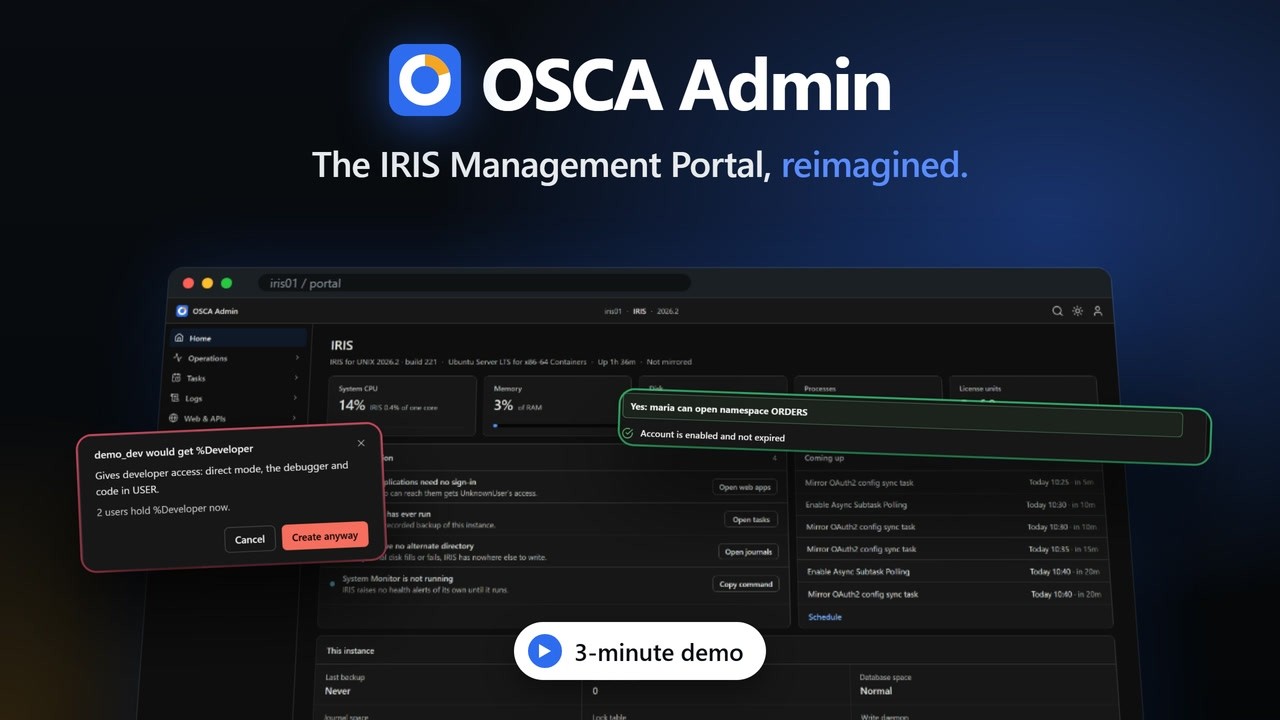The width and height of the screenshot is (1280, 720).
Task: Click the Open journals button
Action: pos(748,551)
